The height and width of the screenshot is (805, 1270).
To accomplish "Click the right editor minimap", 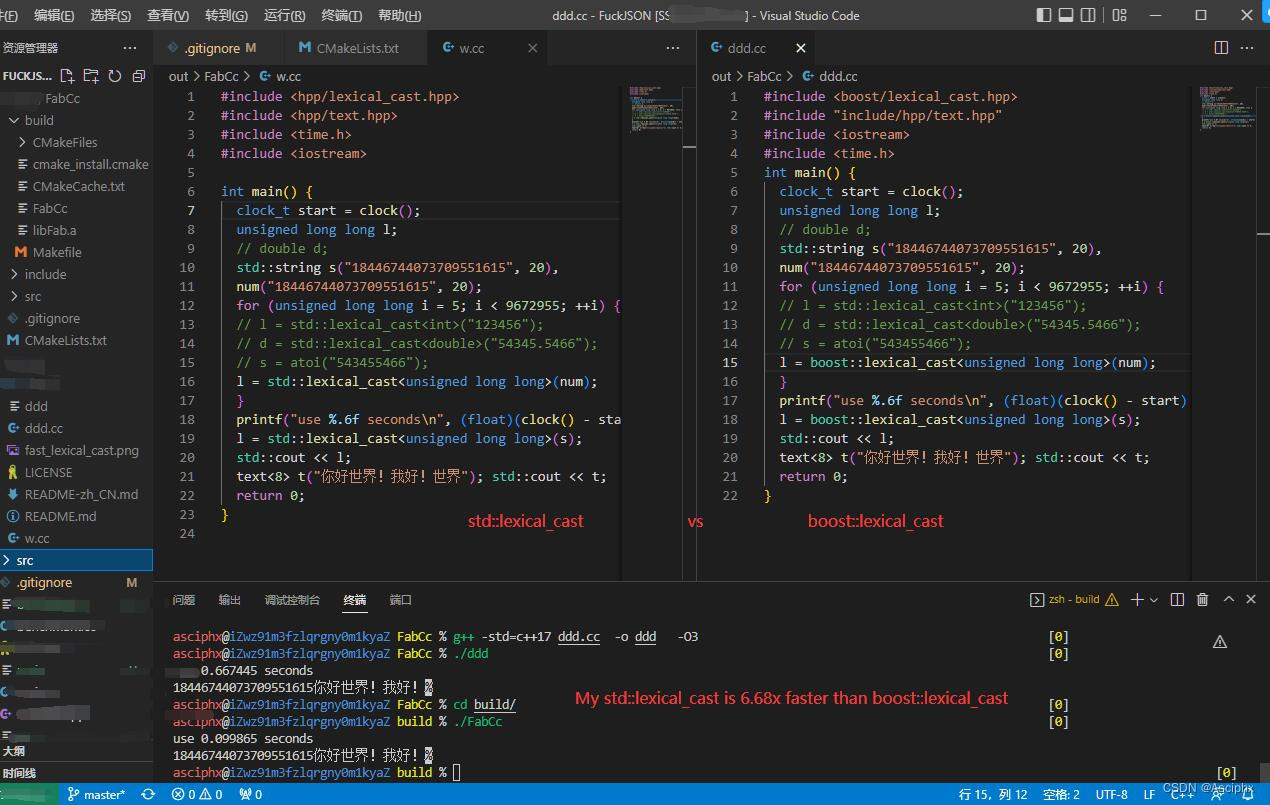I will [x=1227, y=330].
